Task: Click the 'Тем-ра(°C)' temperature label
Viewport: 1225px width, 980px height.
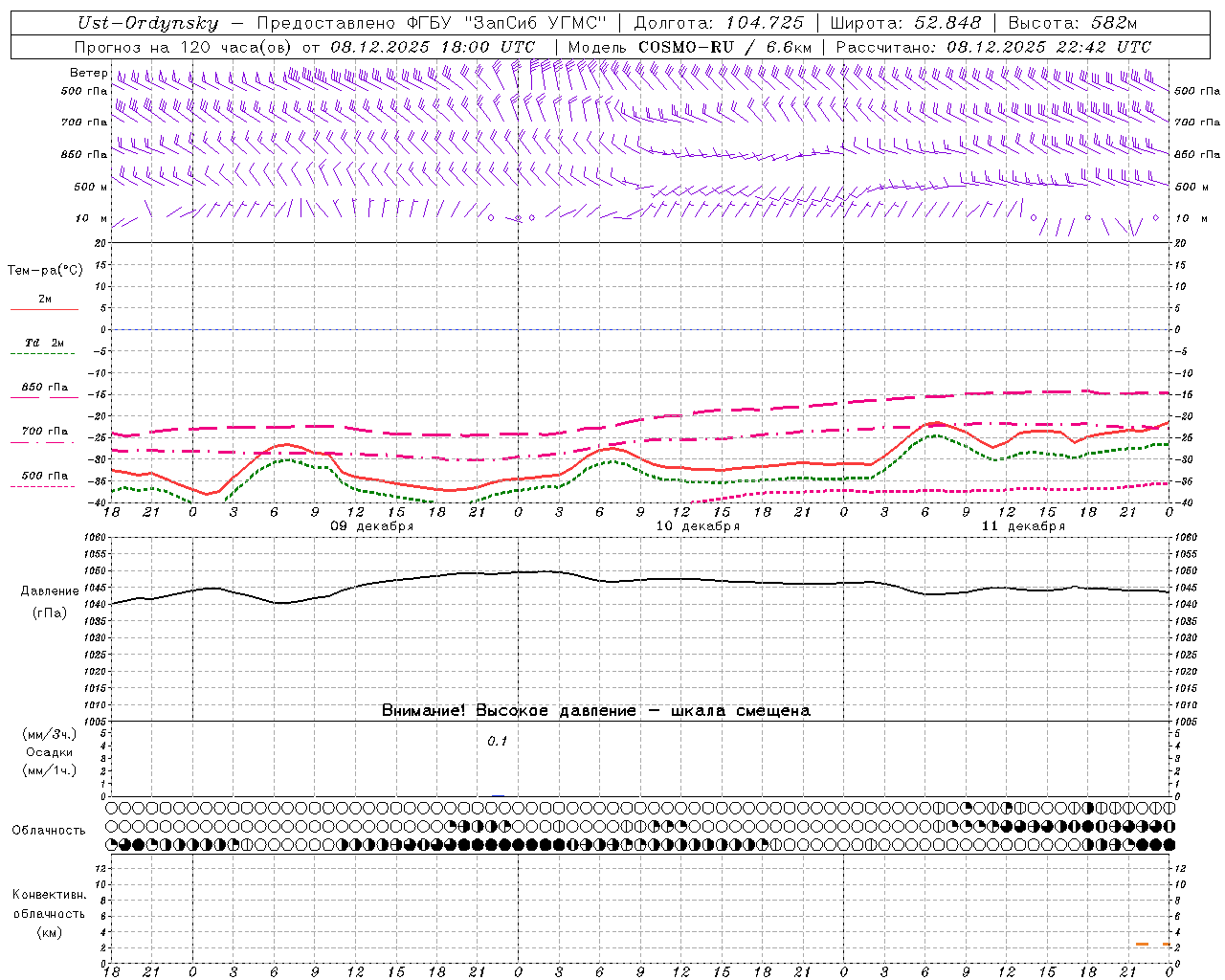Action: coord(45,271)
